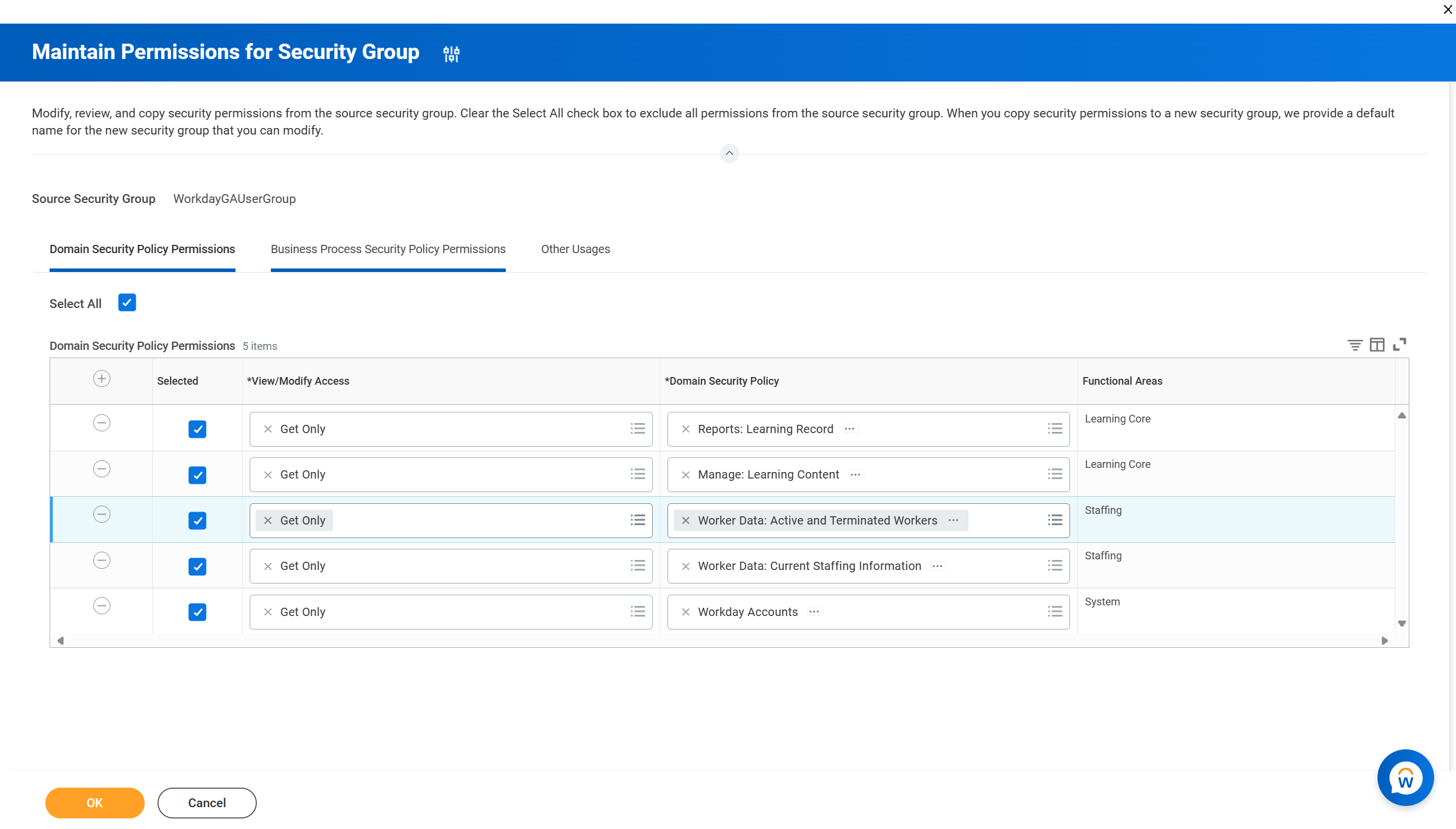The height and width of the screenshot is (829, 1456).
Task: Collapse the instructions with the up chevron
Action: (729, 153)
